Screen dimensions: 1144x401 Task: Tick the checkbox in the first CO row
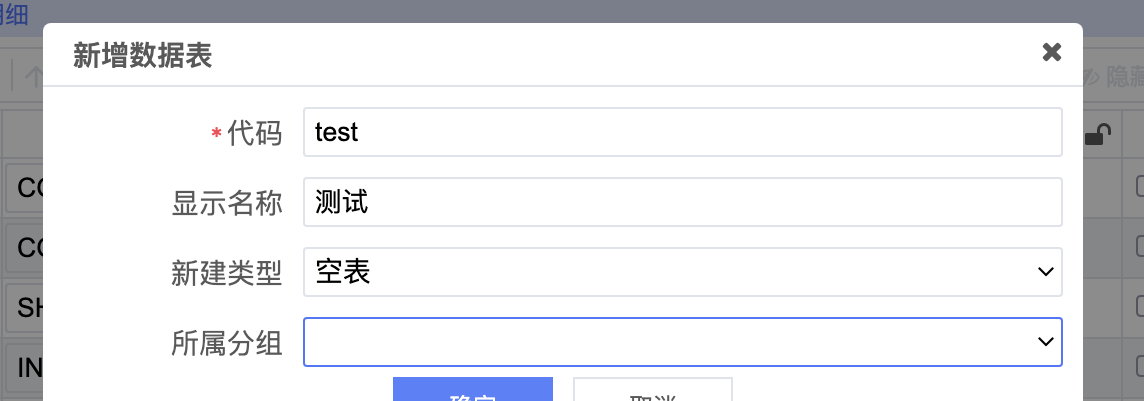1139,186
